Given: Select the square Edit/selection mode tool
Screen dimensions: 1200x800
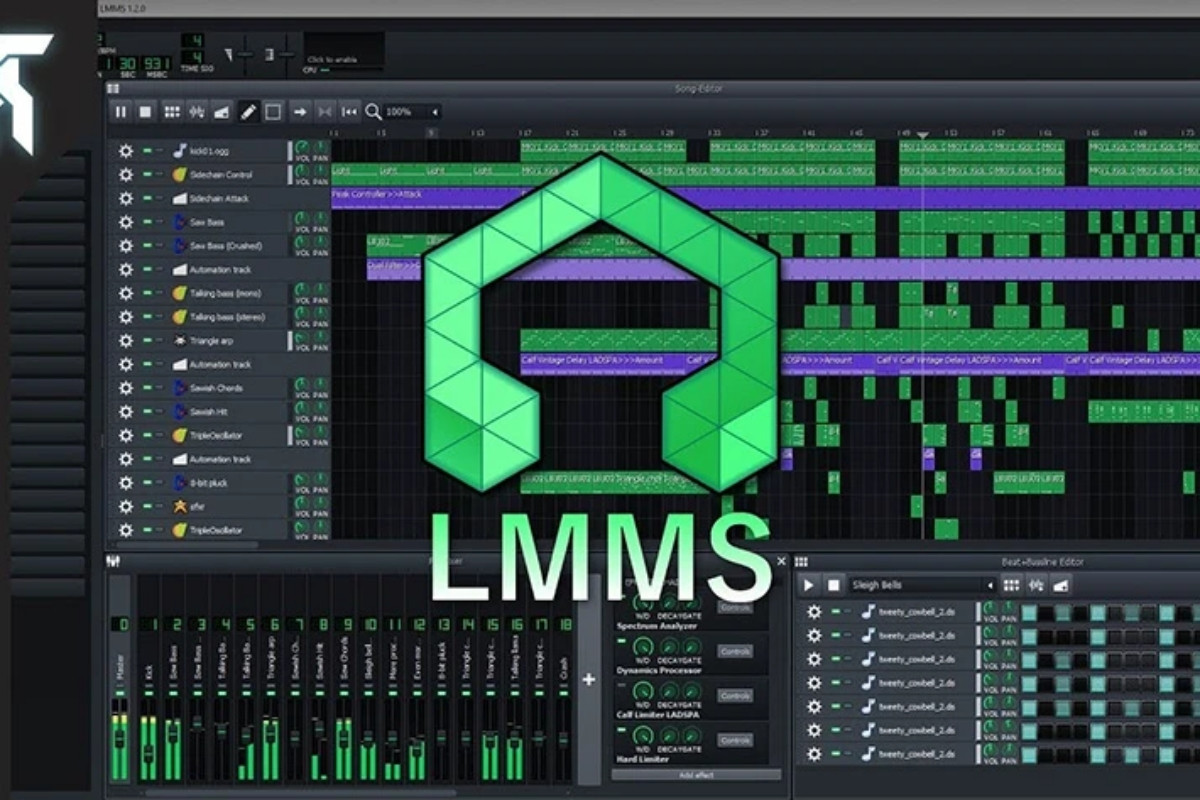Looking at the screenshot, I should 273,112.
